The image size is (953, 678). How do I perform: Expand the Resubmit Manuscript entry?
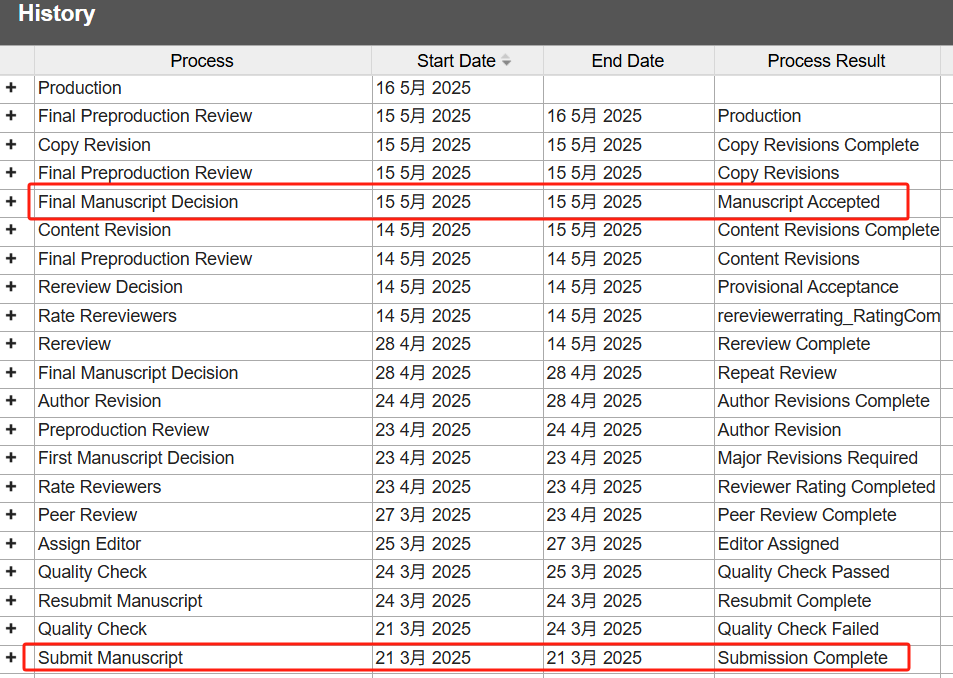coord(11,601)
